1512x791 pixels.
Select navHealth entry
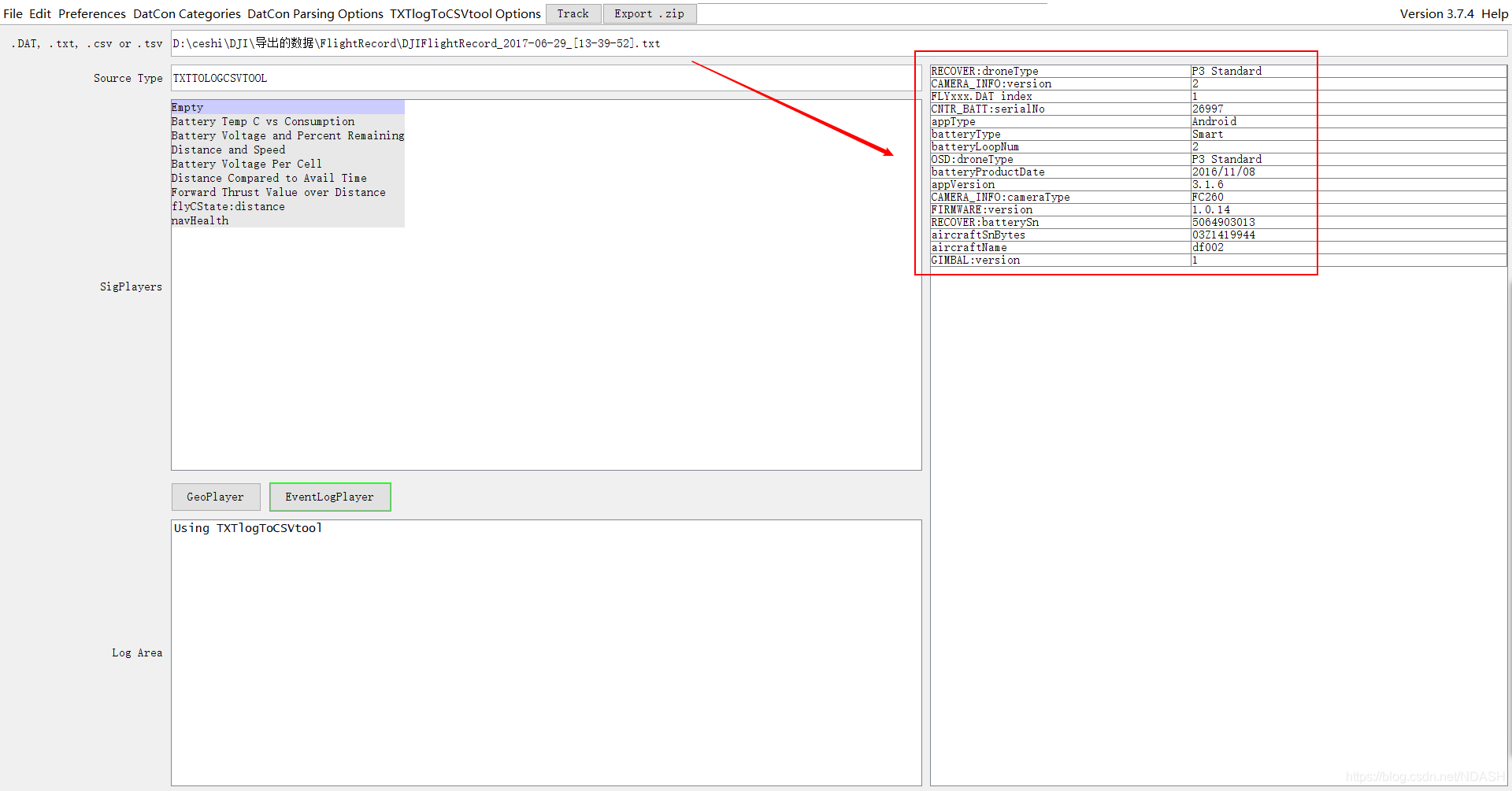pos(287,220)
